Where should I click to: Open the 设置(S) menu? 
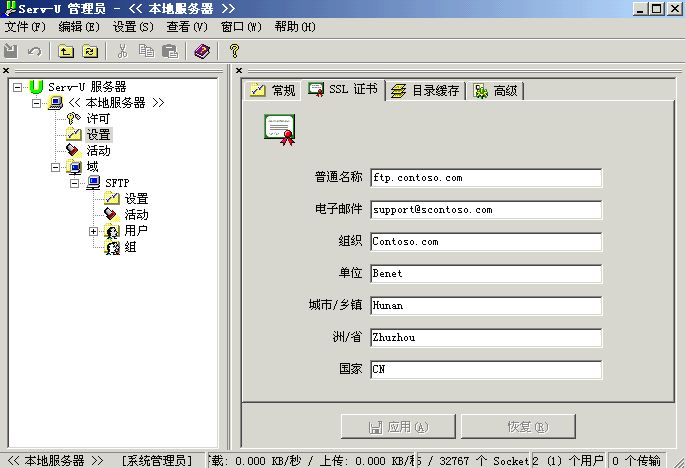133,27
